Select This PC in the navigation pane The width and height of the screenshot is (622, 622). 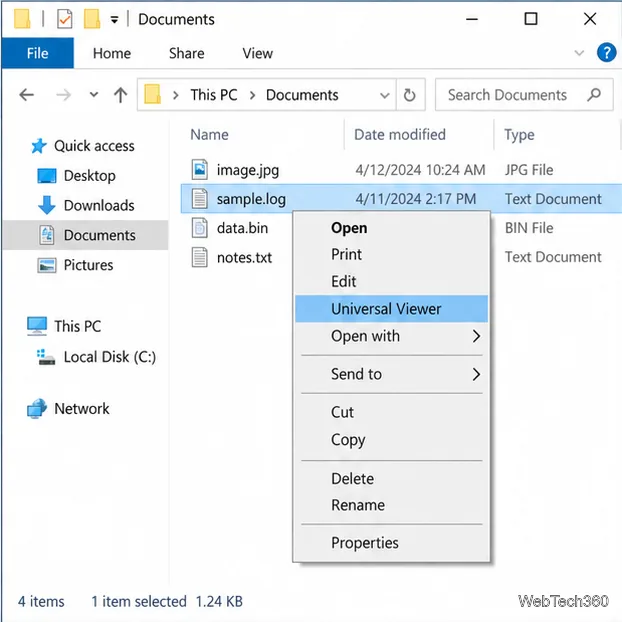point(78,326)
